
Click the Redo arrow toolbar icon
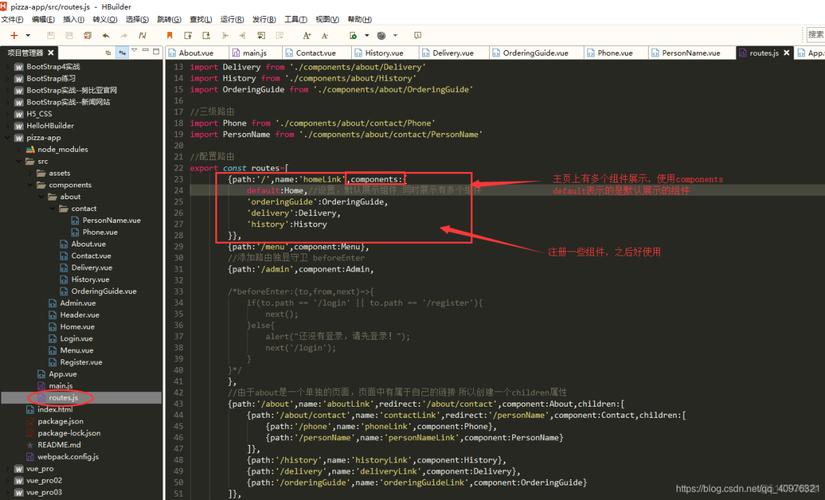[x=124, y=35]
